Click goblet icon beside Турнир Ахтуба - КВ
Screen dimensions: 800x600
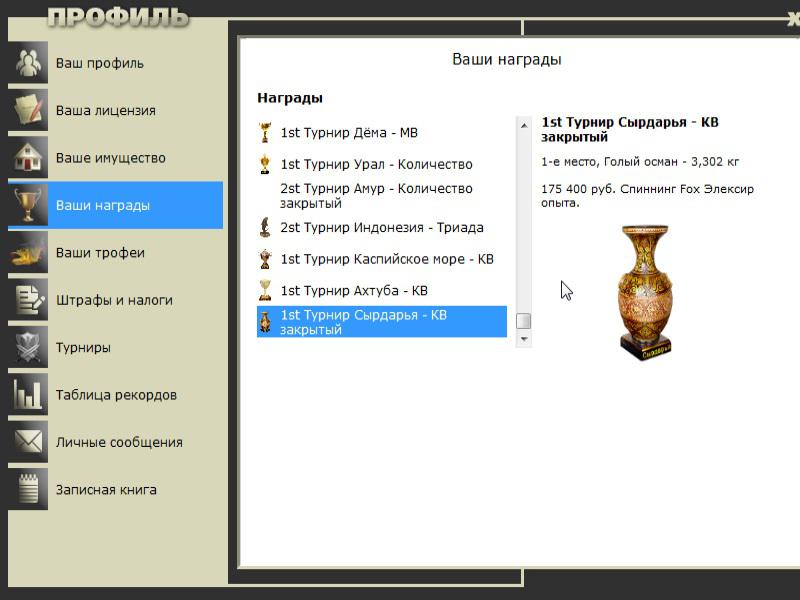pos(265,291)
